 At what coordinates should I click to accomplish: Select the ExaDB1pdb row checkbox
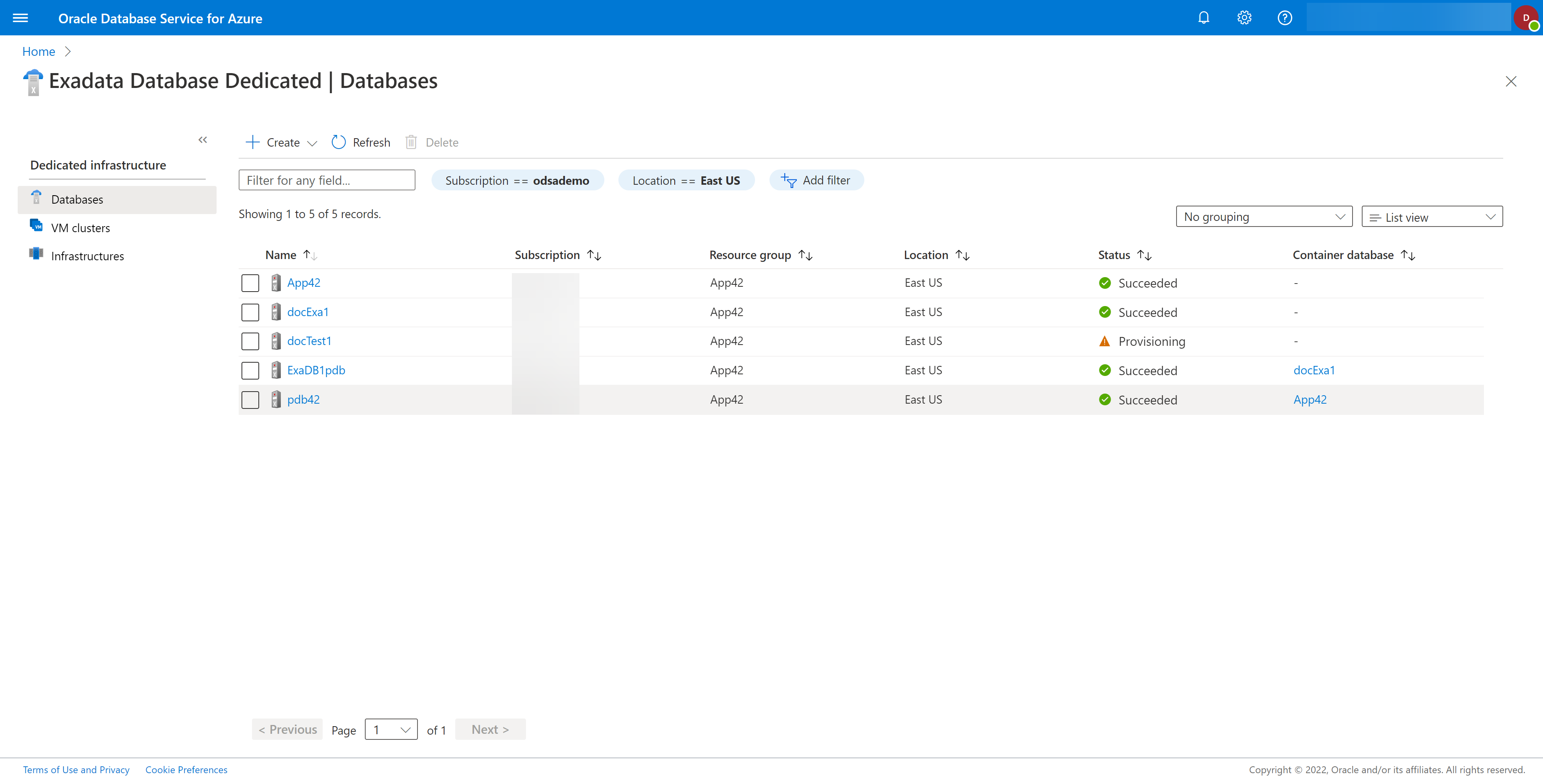(250, 371)
